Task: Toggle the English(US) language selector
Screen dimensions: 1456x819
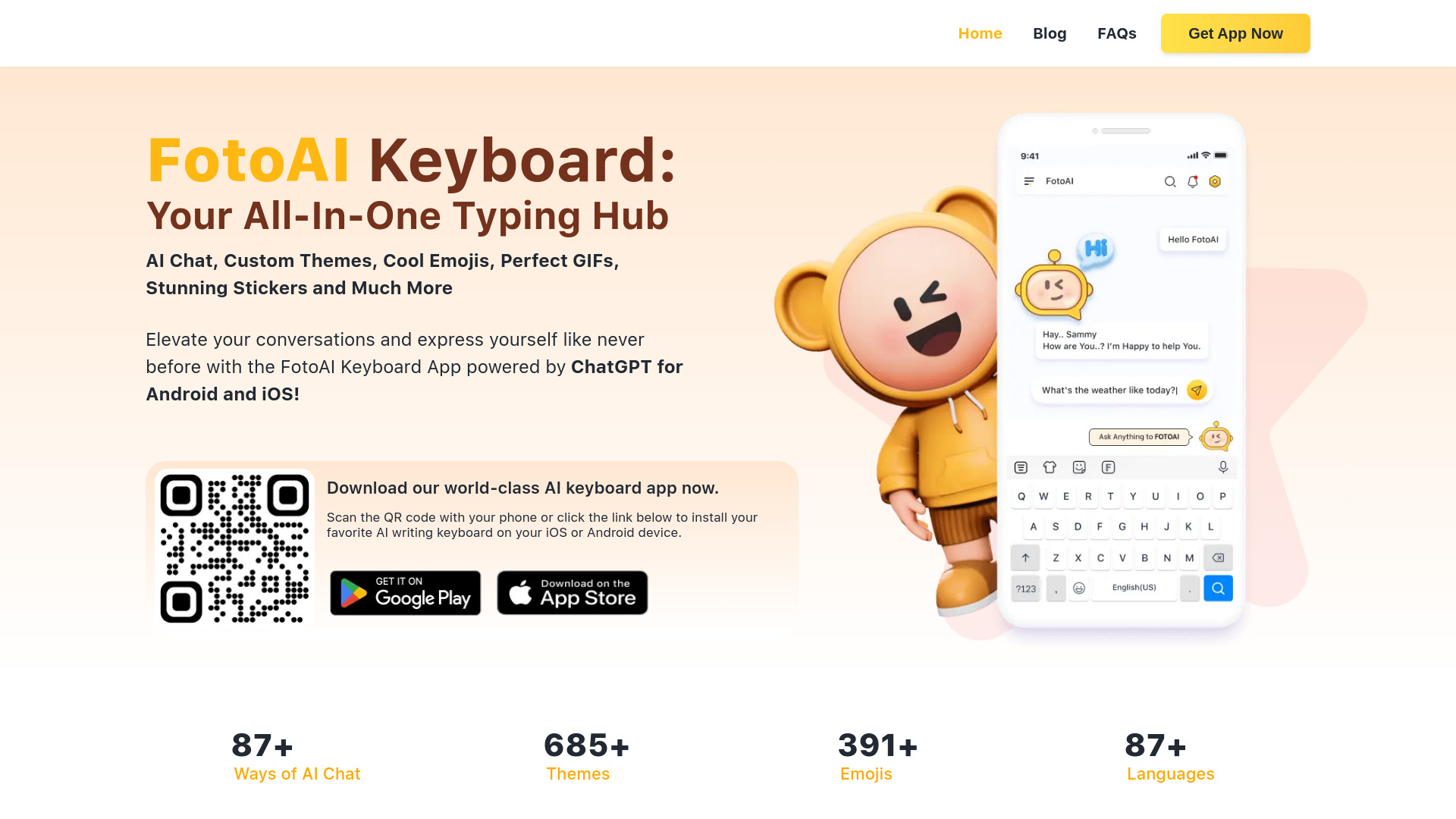Action: tap(1135, 588)
